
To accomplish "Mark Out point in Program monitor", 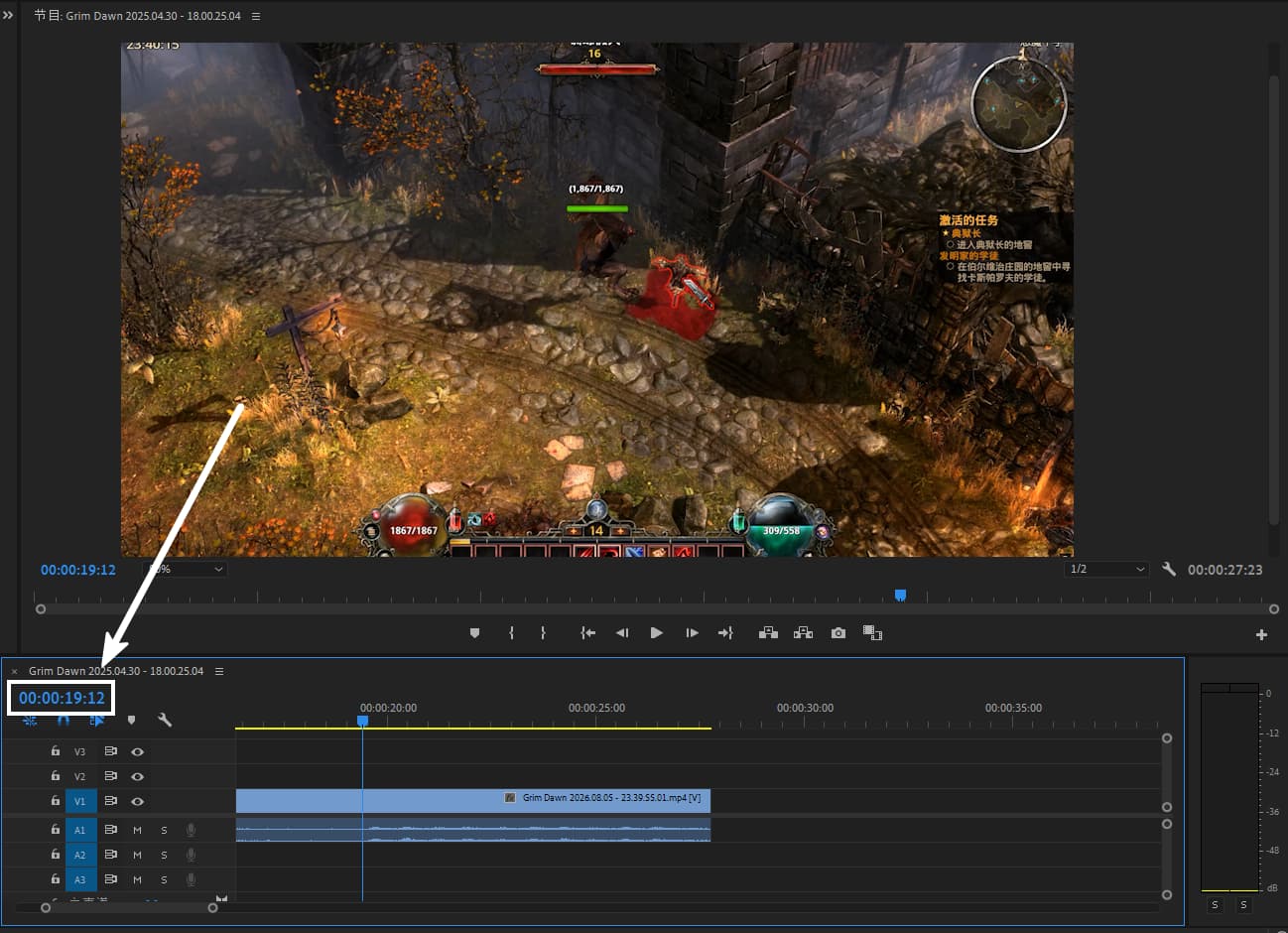I will [x=543, y=633].
